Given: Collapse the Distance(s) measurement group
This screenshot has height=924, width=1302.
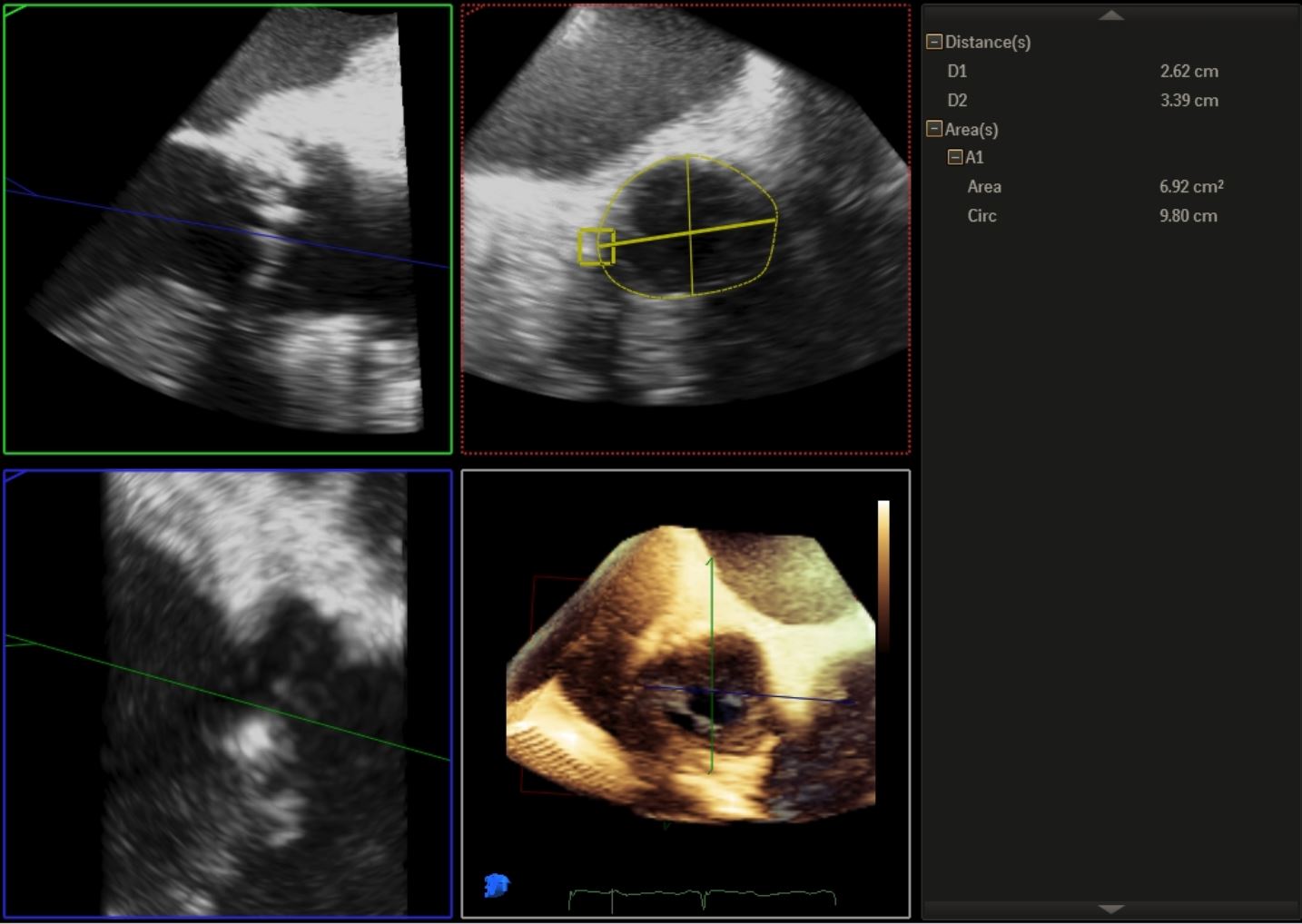Looking at the screenshot, I should (933, 42).
